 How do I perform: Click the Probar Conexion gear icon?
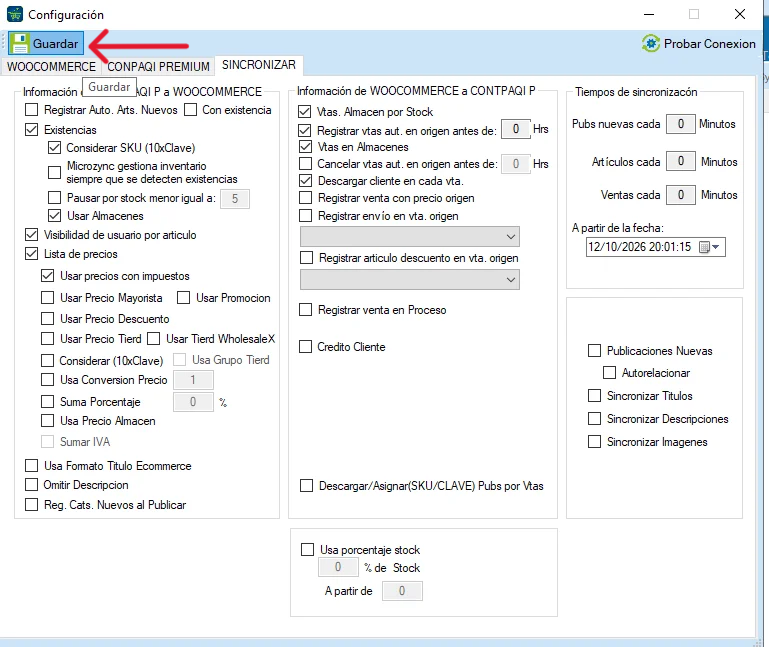(x=651, y=44)
